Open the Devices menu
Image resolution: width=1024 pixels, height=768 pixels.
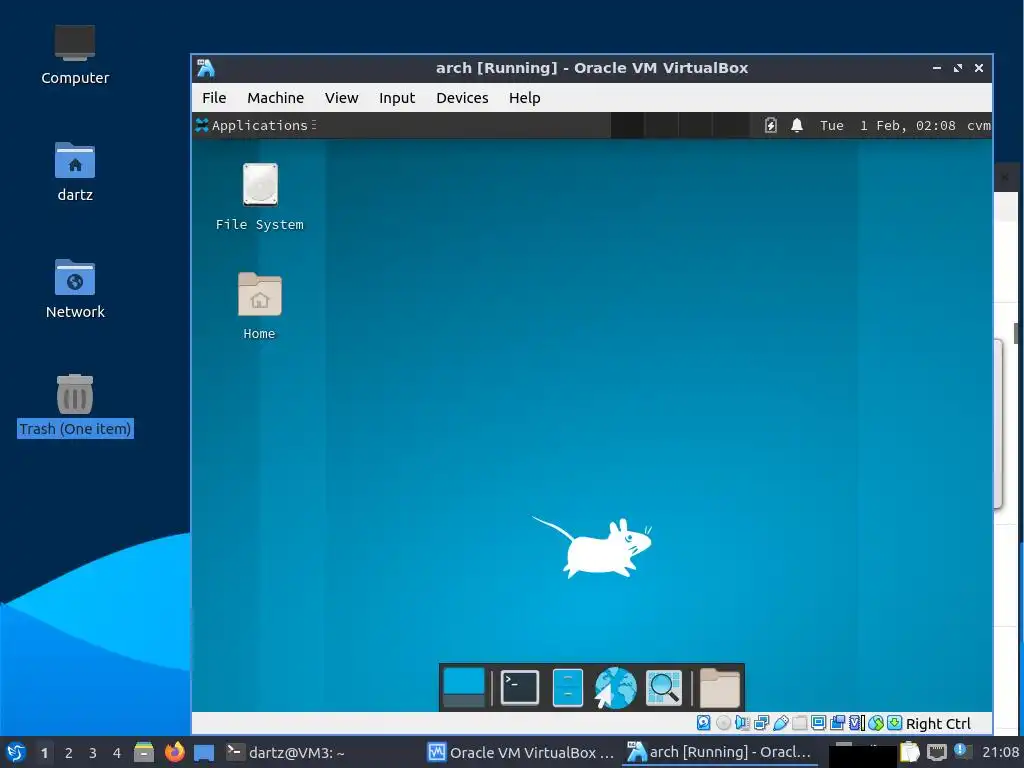point(462,98)
